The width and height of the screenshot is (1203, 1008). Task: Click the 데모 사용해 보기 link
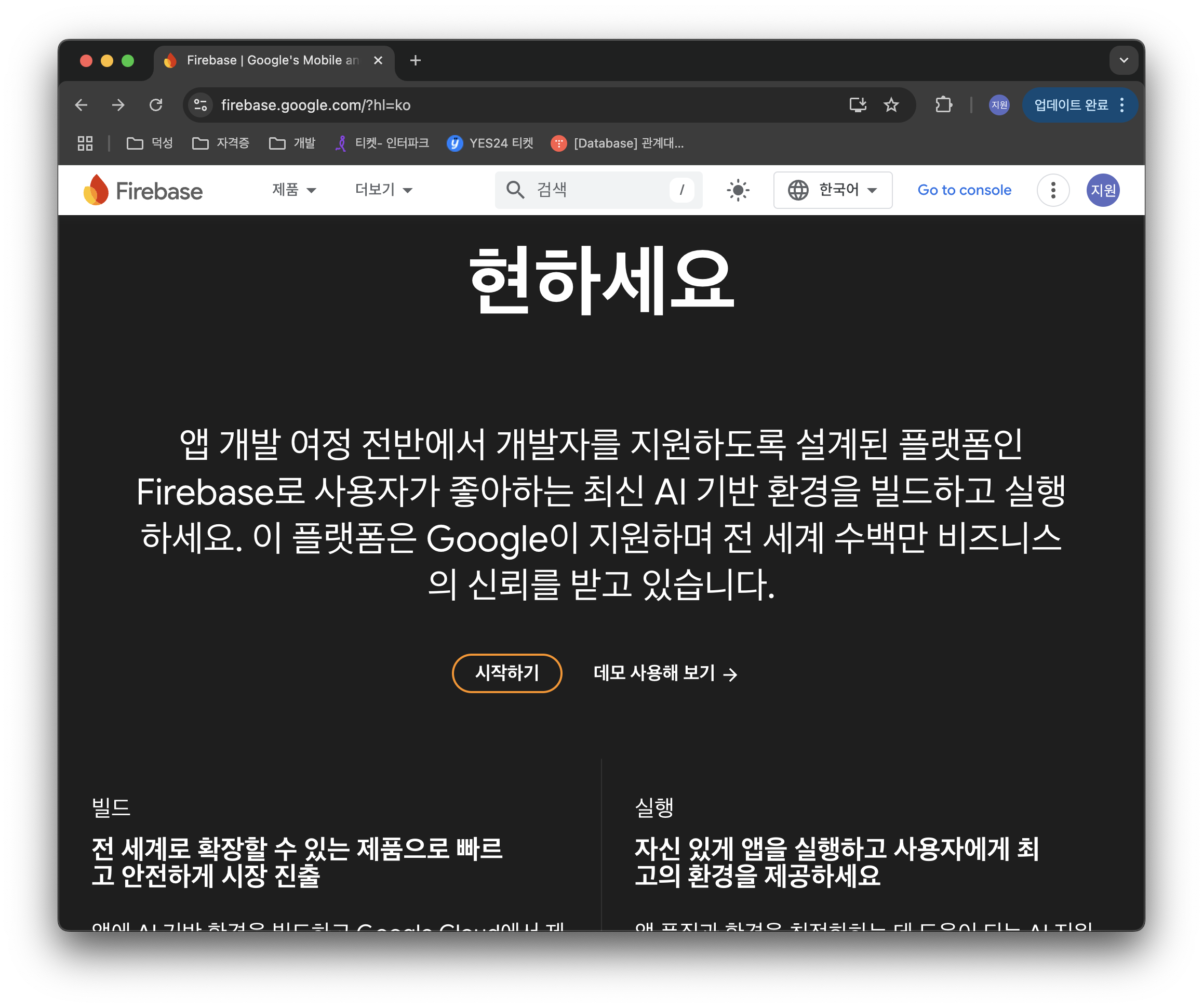(x=664, y=673)
